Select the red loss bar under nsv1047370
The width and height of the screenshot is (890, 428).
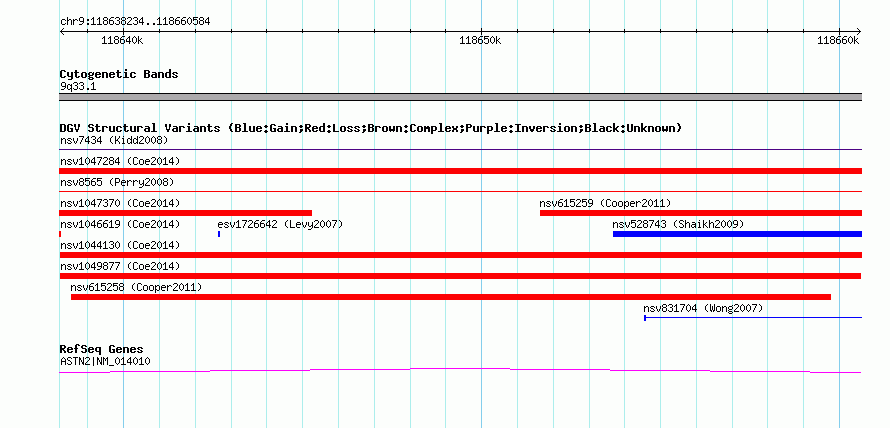pos(186,213)
